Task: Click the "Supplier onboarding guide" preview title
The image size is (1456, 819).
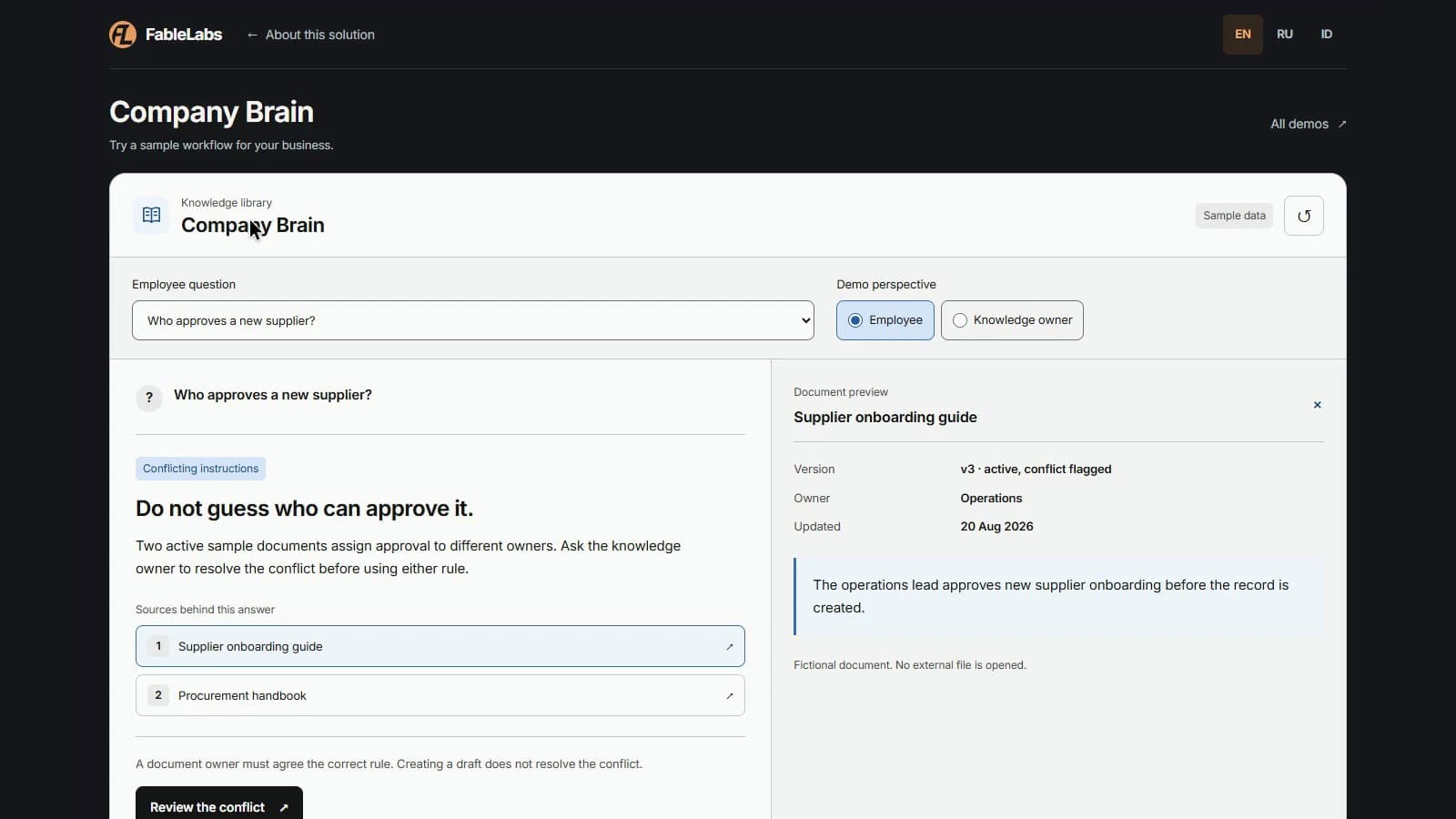Action: (x=885, y=418)
